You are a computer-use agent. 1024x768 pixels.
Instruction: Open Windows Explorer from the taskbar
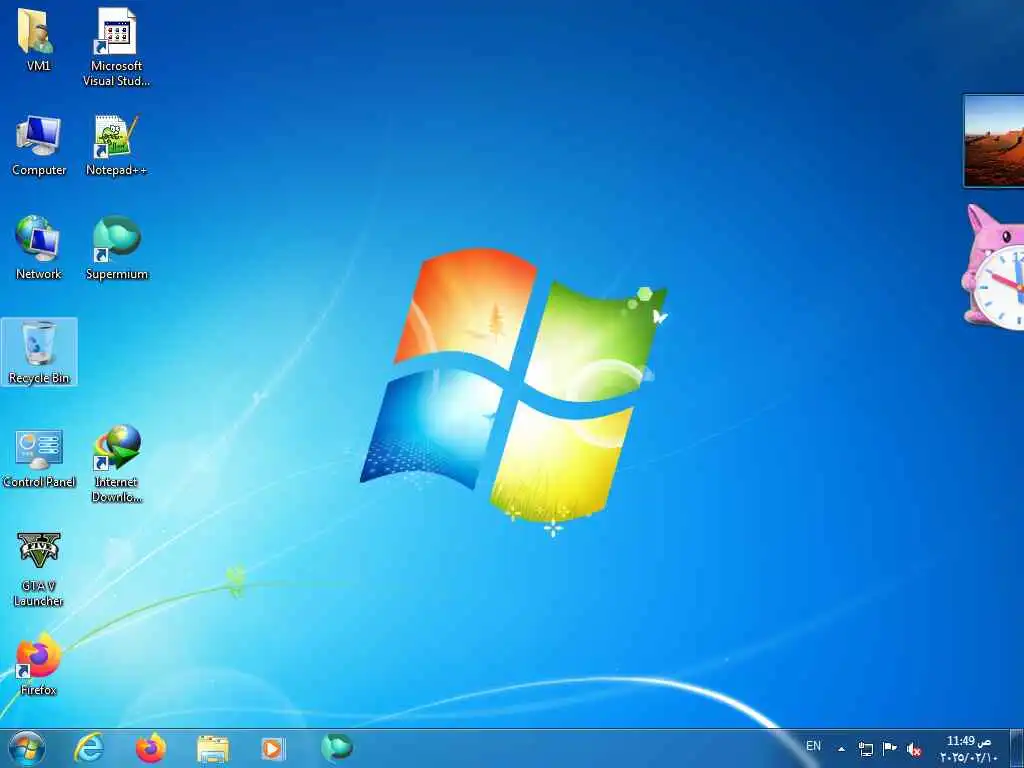point(212,748)
